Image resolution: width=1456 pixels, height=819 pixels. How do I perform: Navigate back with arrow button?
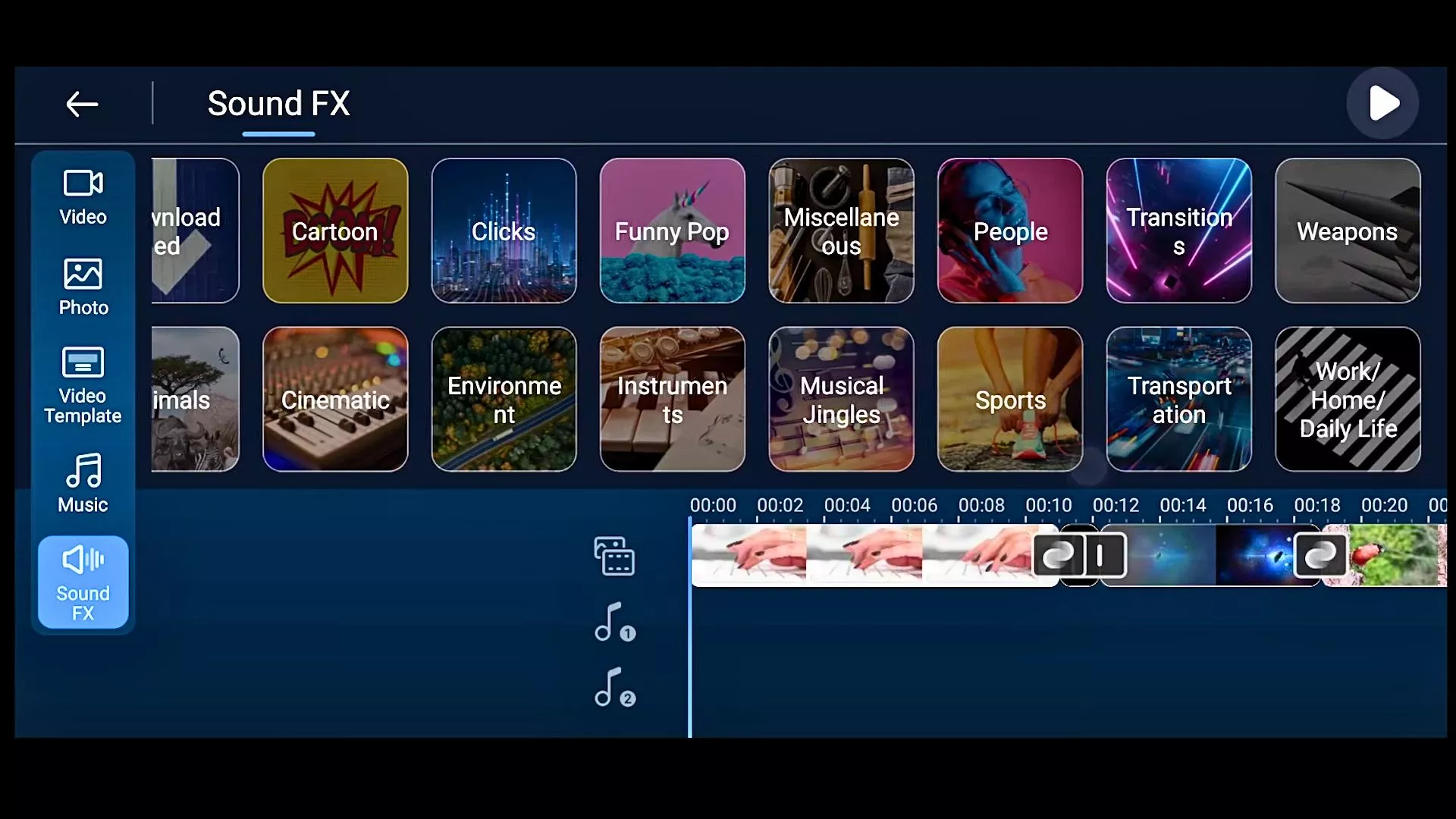(x=83, y=104)
